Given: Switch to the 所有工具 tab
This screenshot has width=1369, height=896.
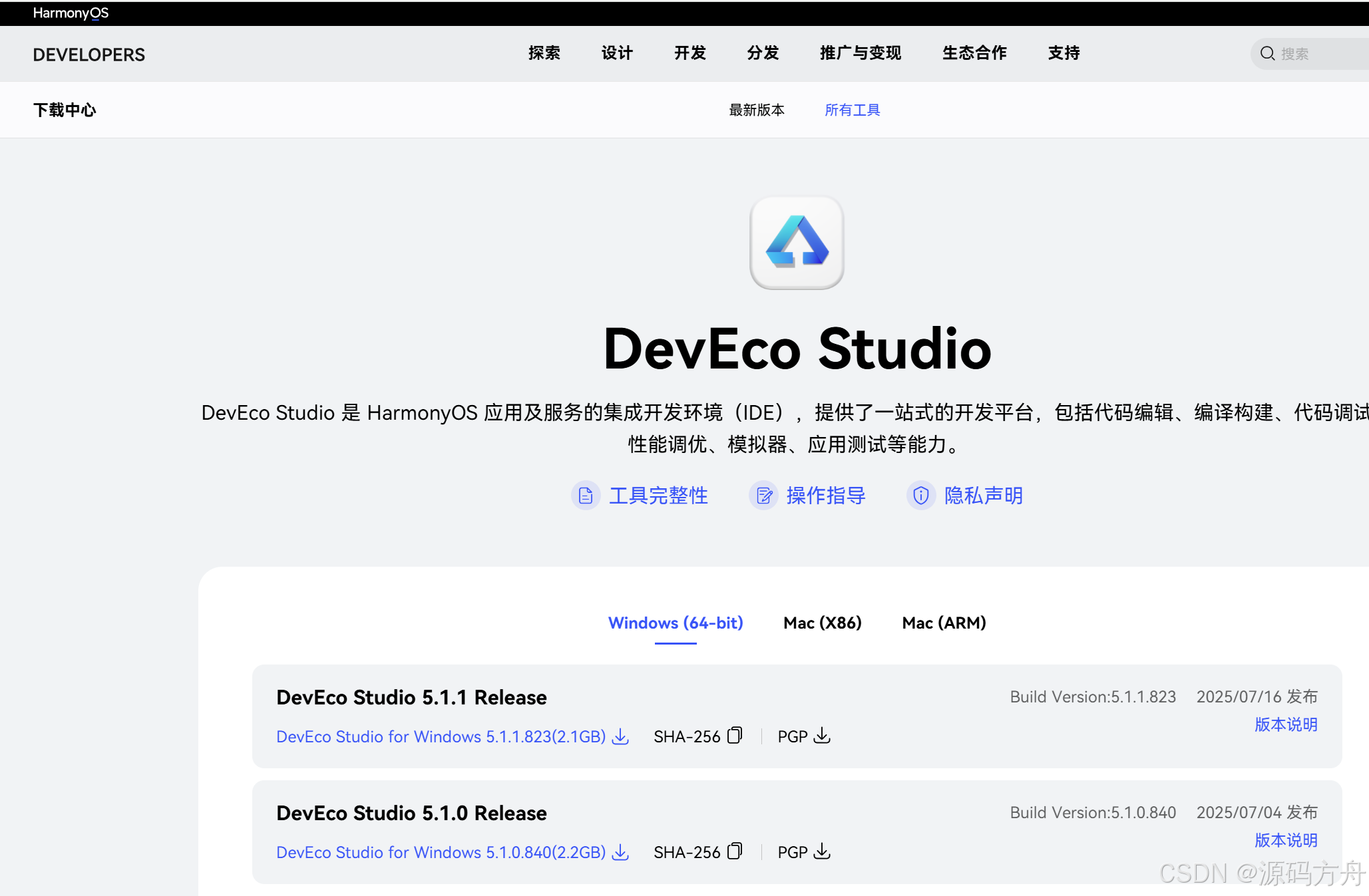Looking at the screenshot, I should click(x=853, y=110).
